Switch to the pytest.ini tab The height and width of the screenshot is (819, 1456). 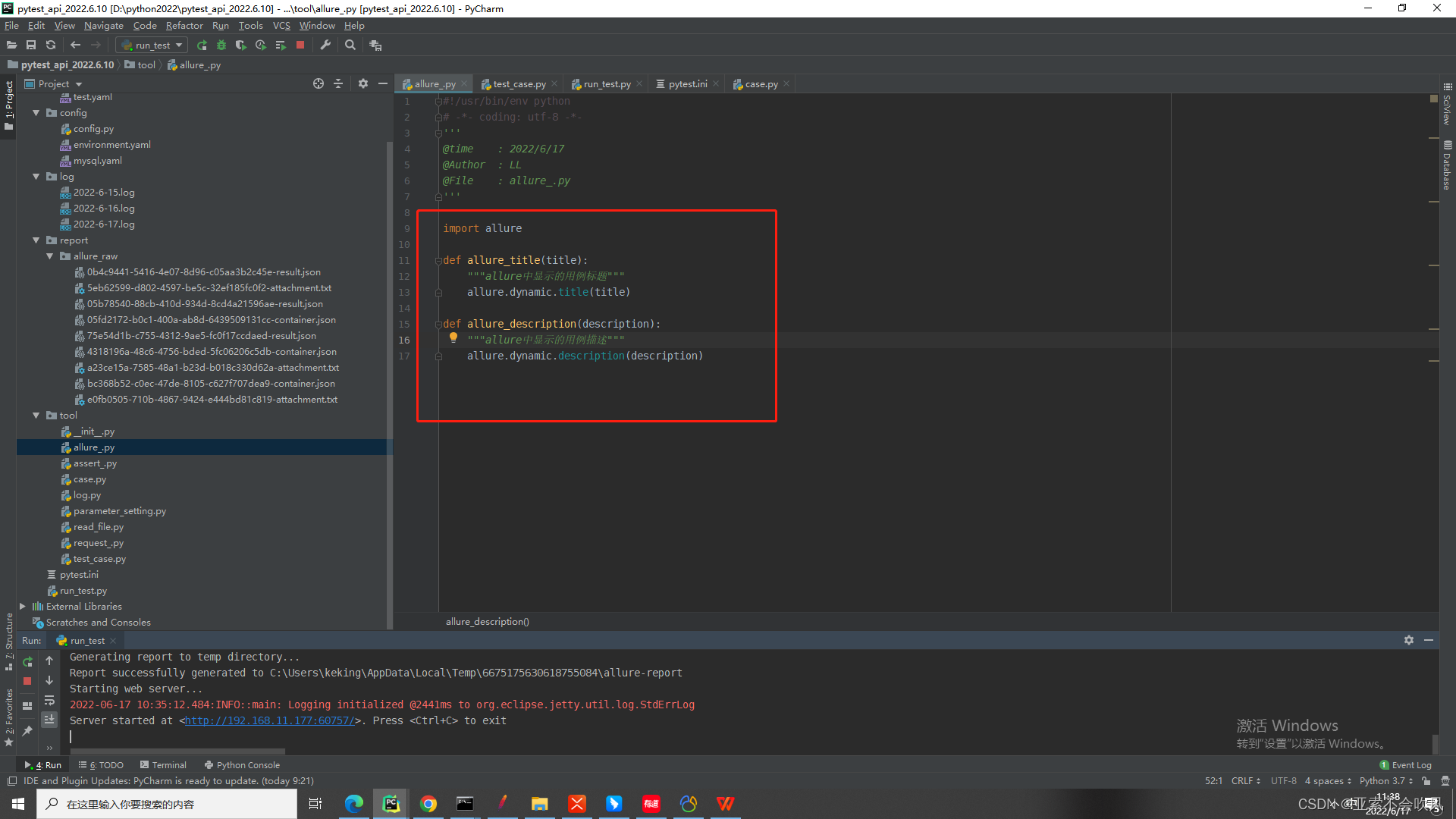point(687,84)
